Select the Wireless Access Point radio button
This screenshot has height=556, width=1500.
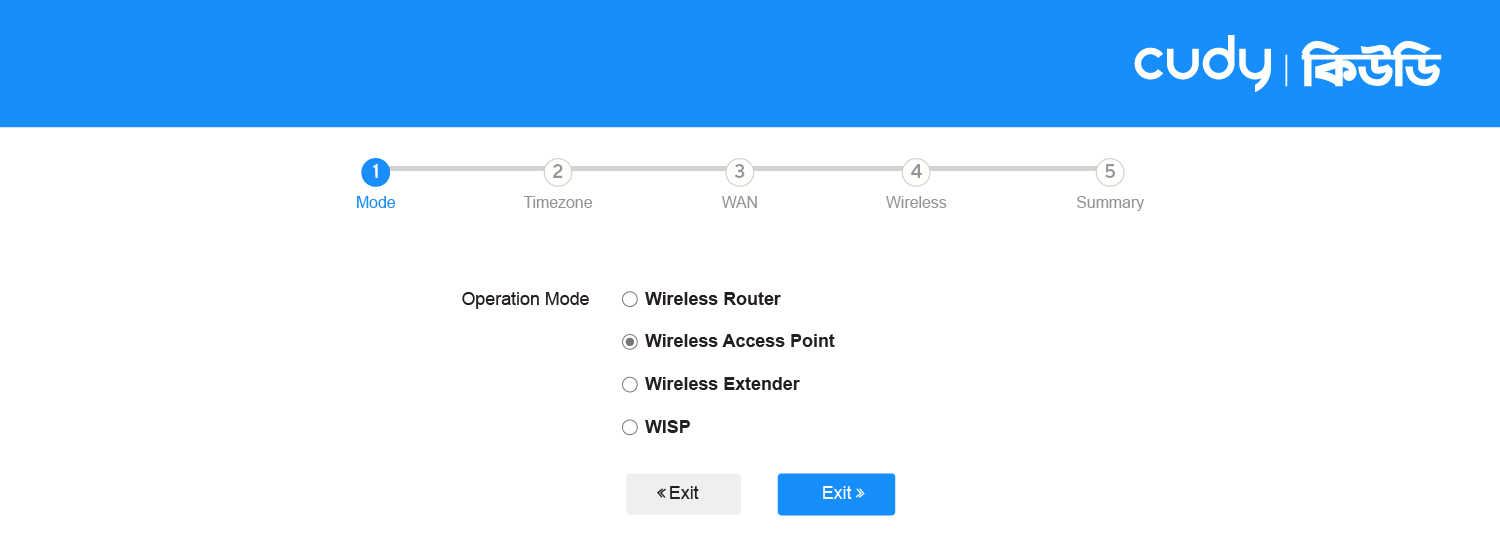click(x=630, y=342)
